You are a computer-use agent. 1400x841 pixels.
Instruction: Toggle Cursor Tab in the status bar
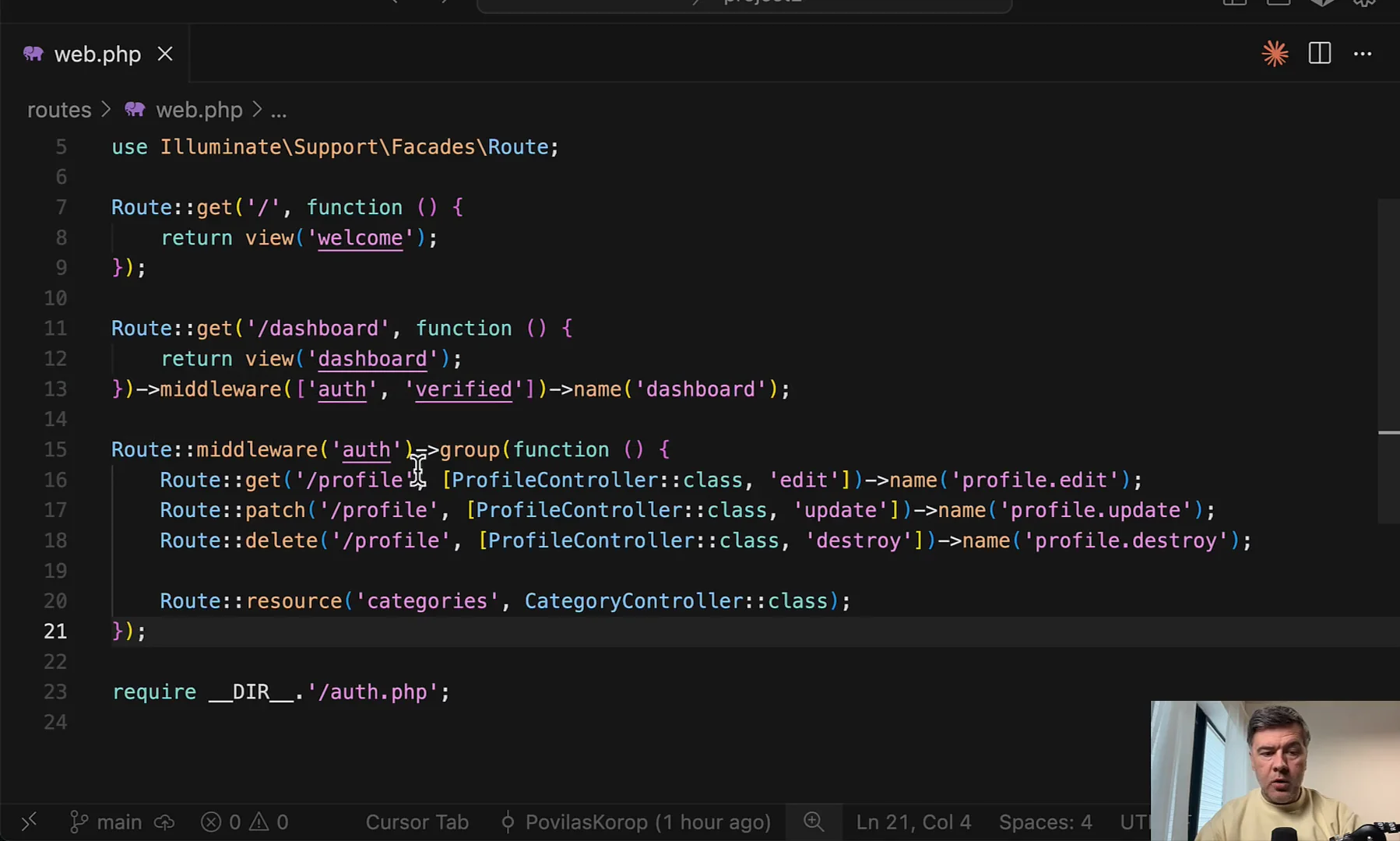point(417,822)
